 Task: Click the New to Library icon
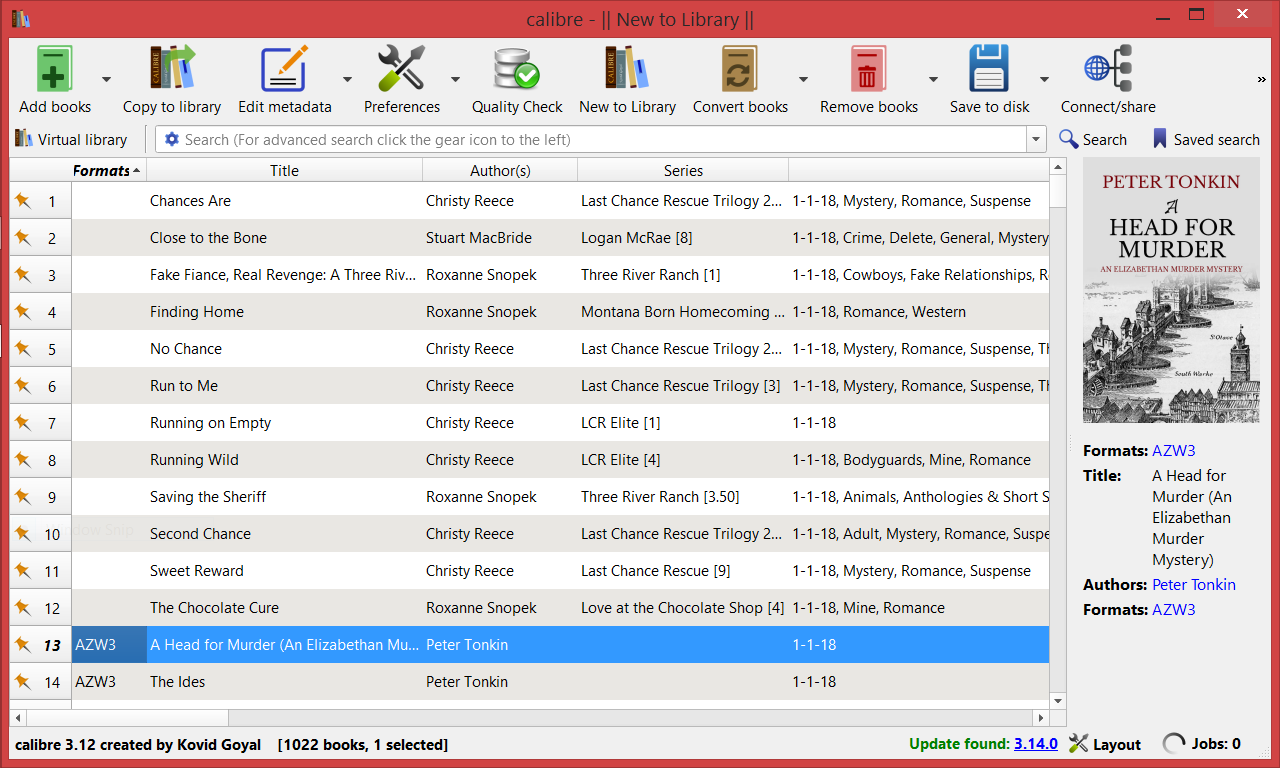tap(627, 70)
